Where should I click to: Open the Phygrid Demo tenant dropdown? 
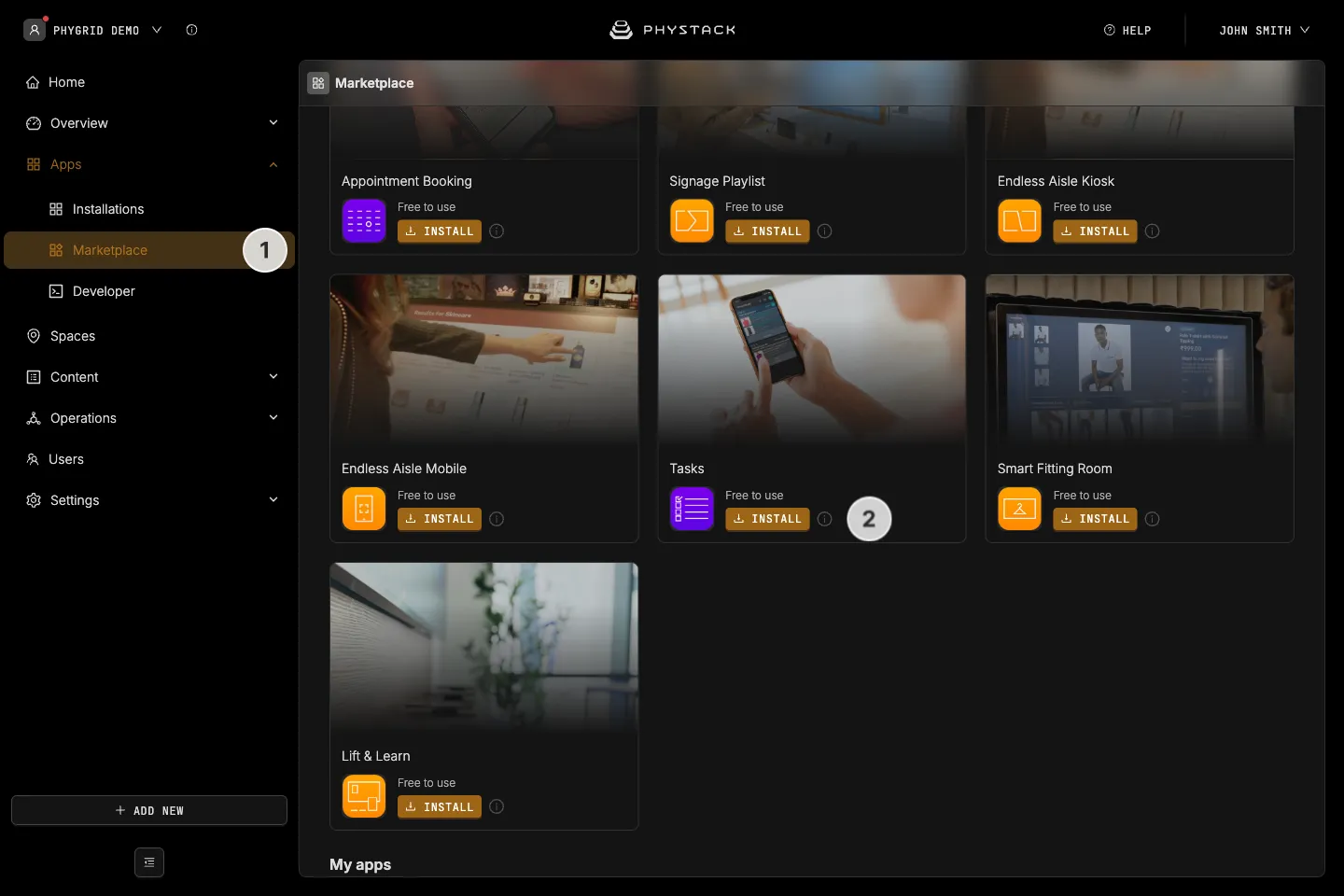[93, 30]
